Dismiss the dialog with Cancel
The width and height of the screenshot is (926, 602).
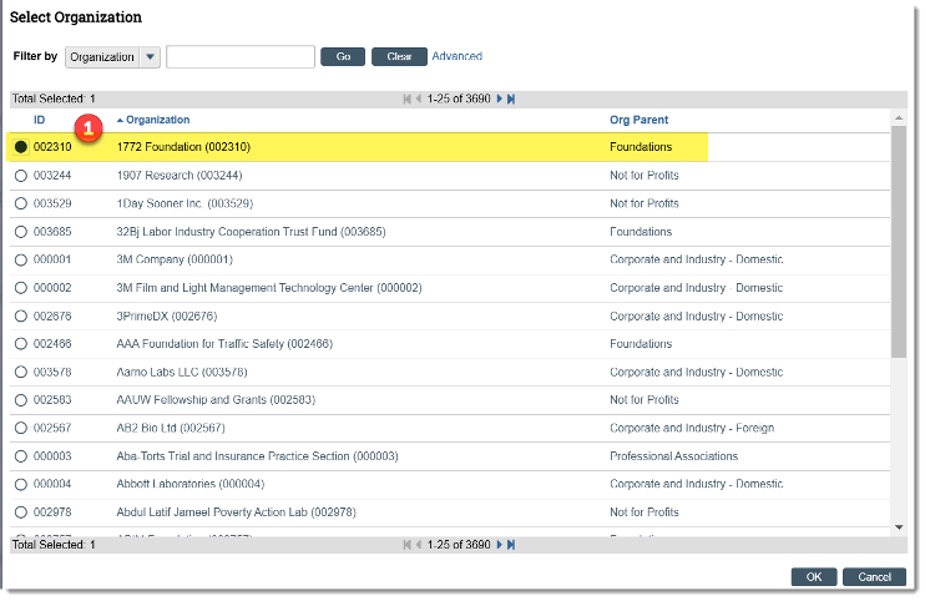click(874, 577)
